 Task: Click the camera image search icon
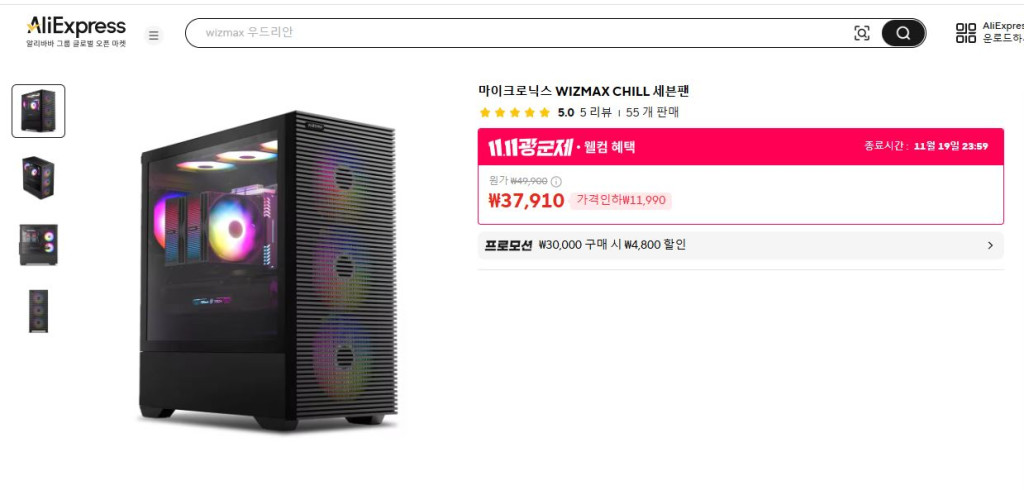tap(861, 33)
